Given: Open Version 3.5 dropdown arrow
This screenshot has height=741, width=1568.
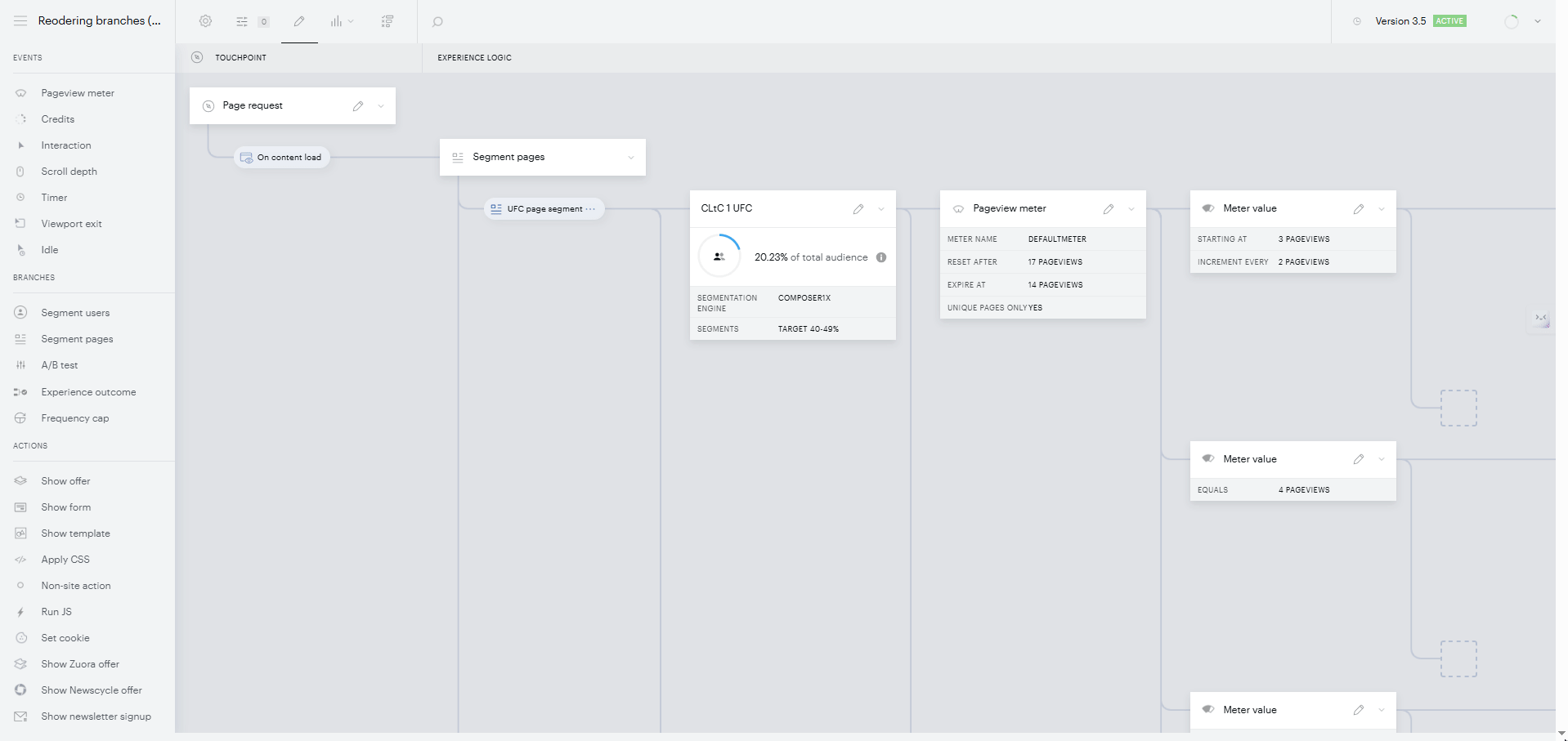Looking at the screenshot, I should (x=1538, y=21).
